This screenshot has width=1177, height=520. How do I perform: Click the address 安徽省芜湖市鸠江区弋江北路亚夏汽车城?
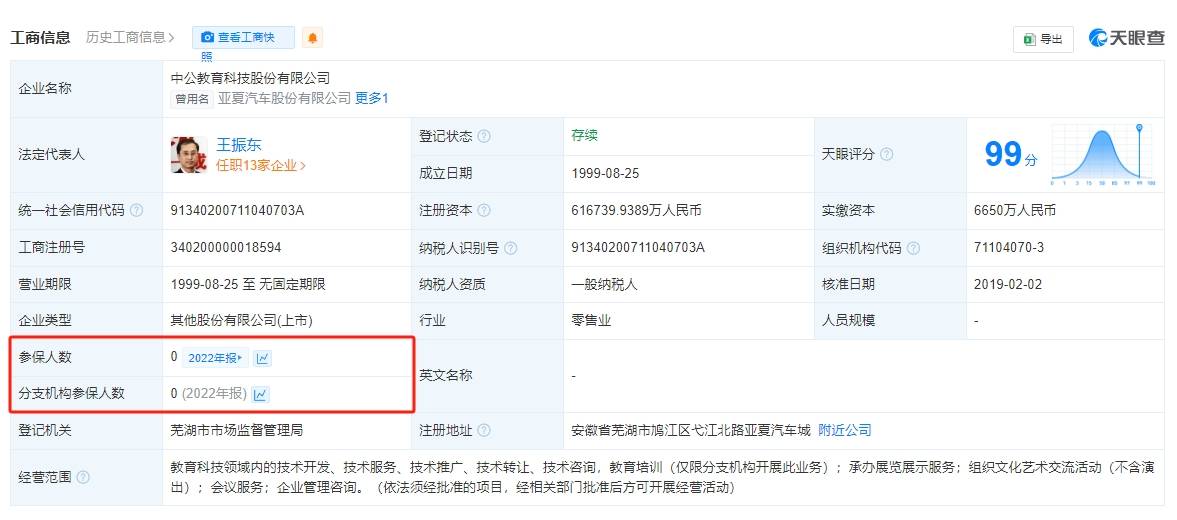pyautogui.click(x=691, y=431)
